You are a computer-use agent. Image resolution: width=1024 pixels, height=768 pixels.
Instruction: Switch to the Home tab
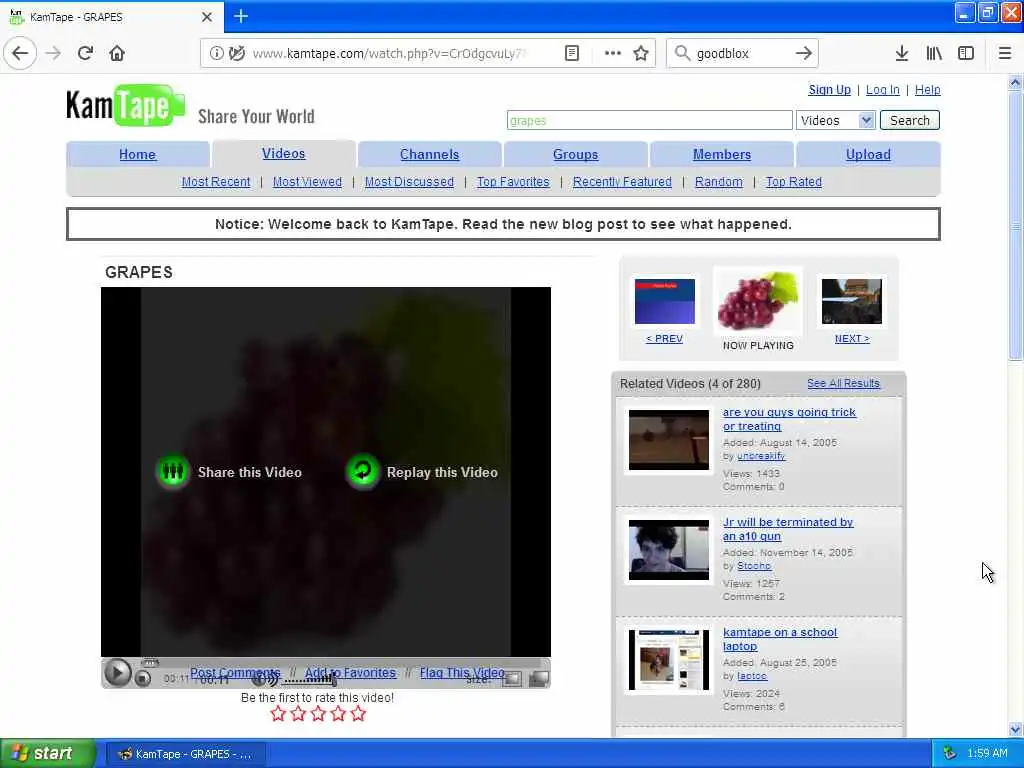[137, 155]
